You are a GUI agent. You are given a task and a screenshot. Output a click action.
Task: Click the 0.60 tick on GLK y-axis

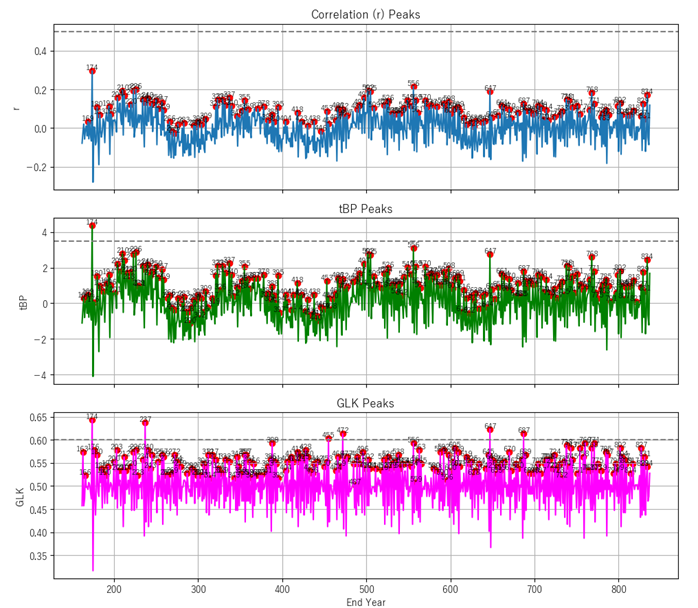[x=38, y=440]
